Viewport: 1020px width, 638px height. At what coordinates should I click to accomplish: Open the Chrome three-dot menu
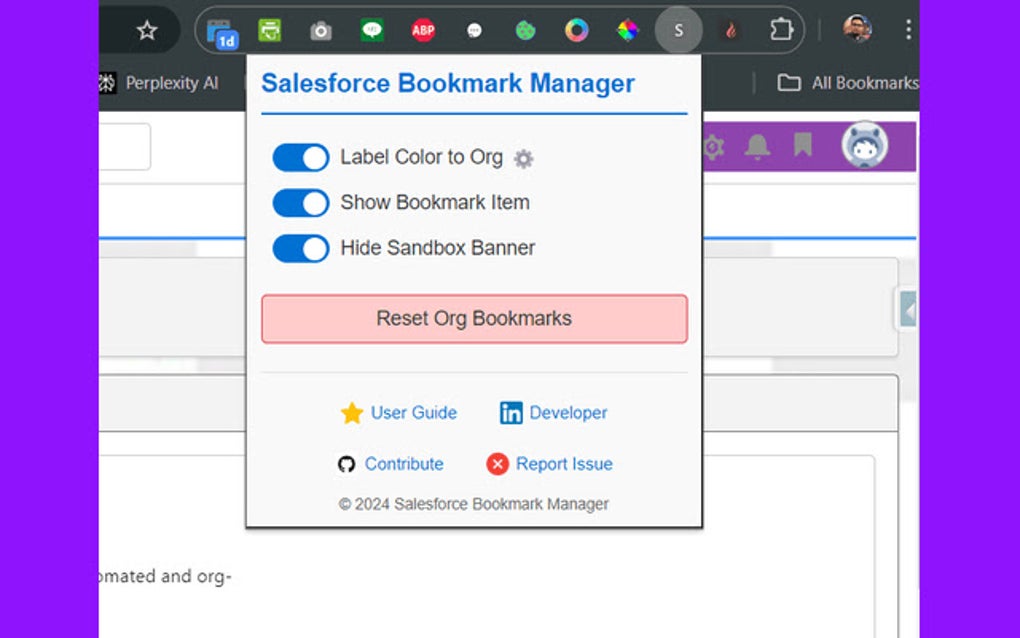[908, 30]
